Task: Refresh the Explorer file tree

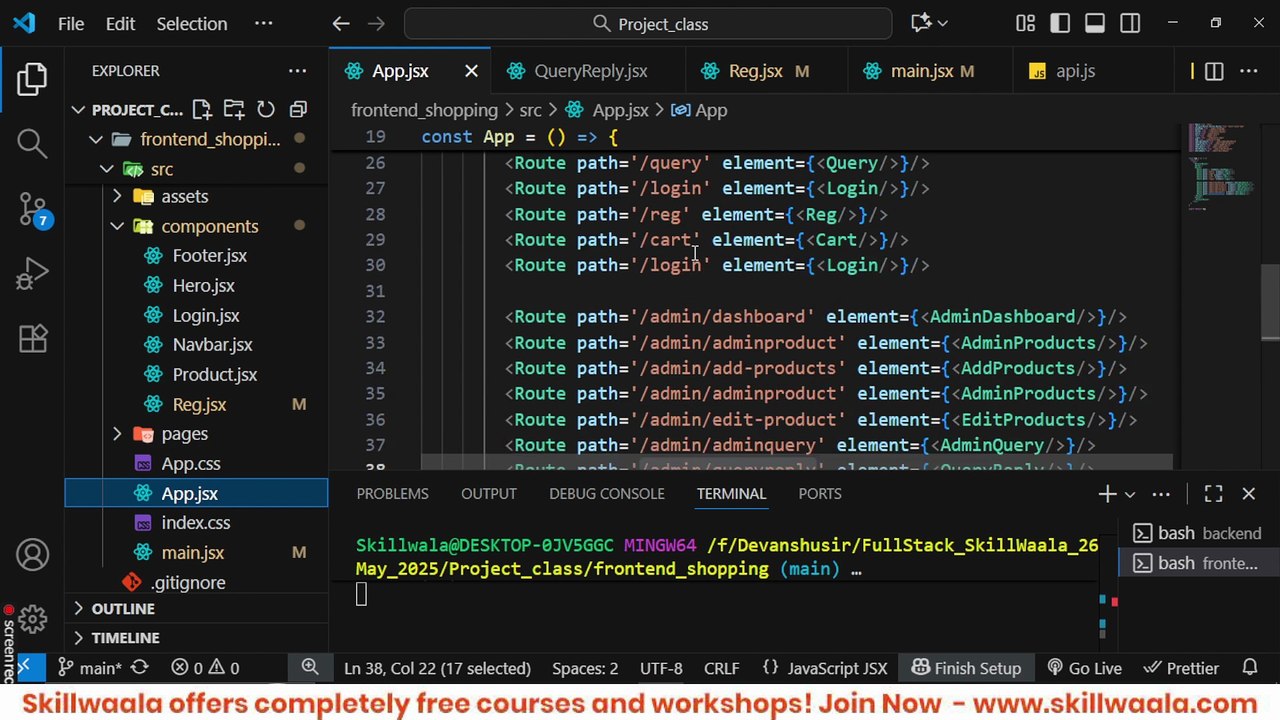Action: tap(266, 110)
